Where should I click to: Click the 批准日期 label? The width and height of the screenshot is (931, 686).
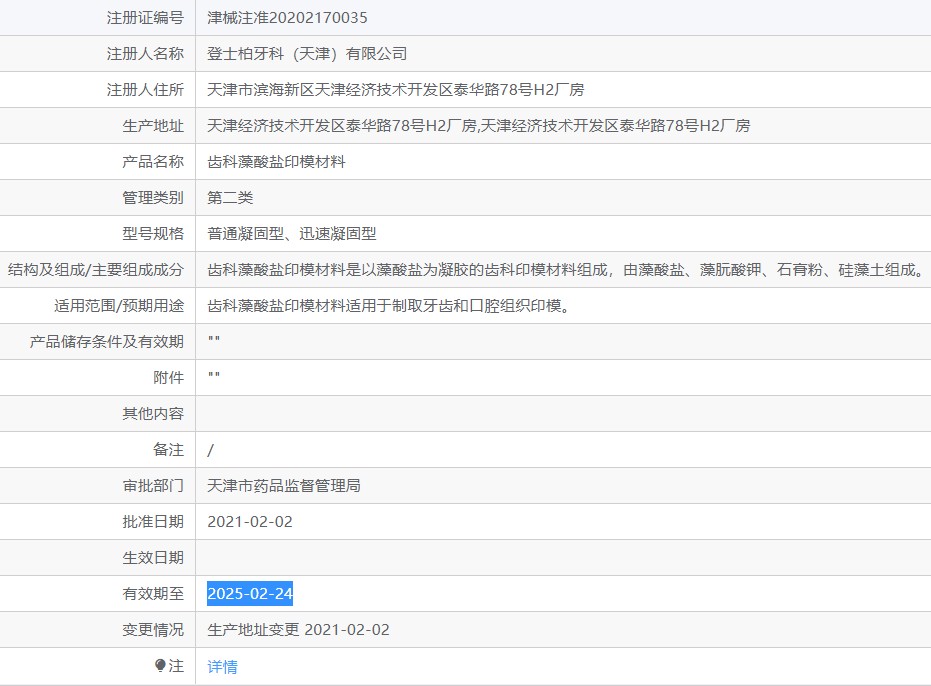point(153,521)
